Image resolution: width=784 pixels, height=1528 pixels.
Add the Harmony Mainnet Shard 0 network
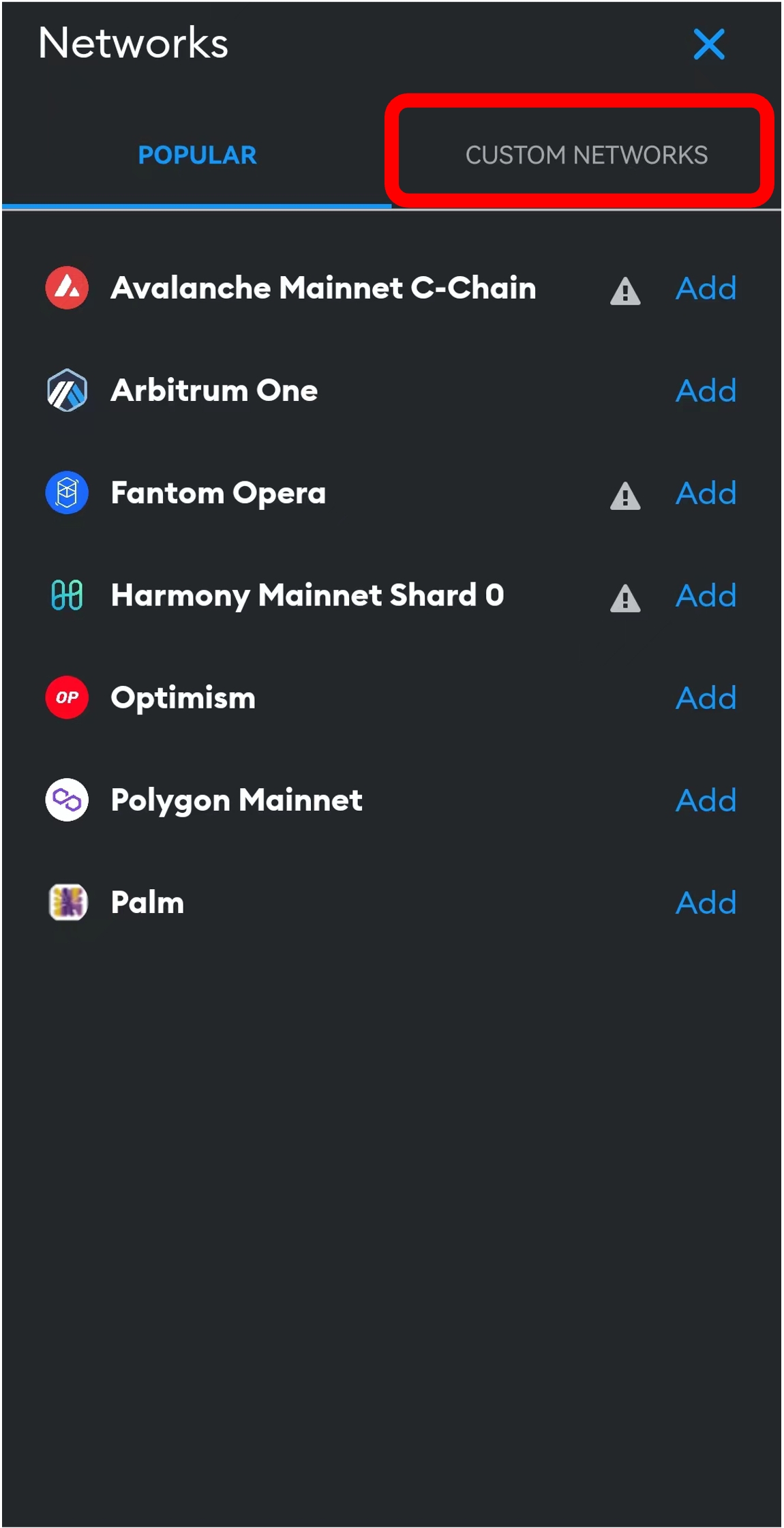(706, 595)
